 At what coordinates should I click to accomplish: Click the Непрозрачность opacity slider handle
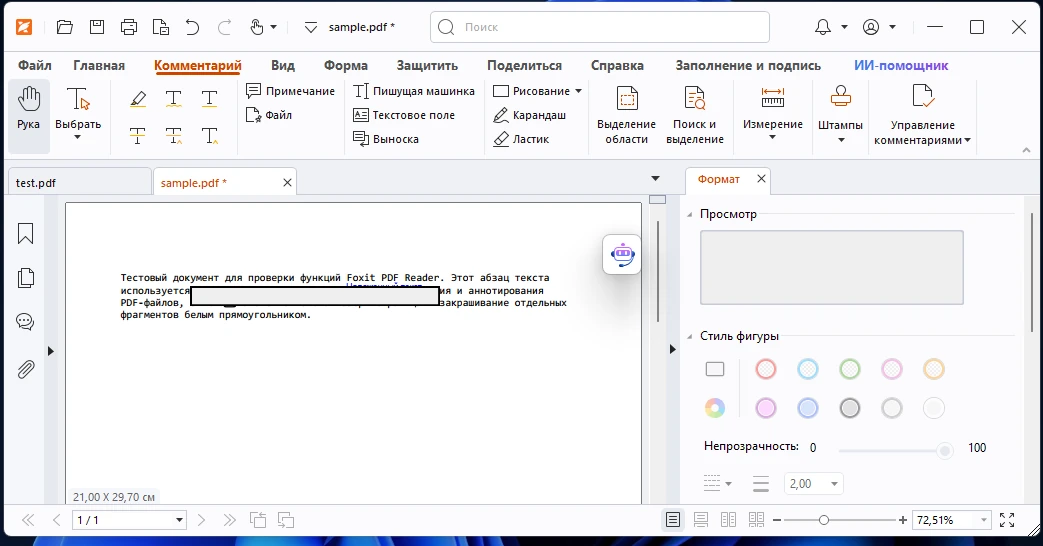(x=944, y=451)
